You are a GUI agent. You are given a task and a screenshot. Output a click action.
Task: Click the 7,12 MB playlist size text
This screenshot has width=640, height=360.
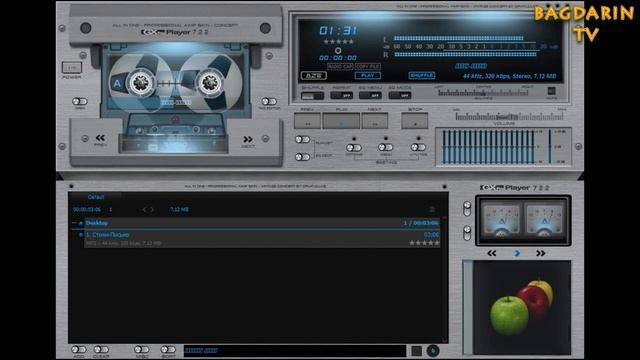click(179, 209)
